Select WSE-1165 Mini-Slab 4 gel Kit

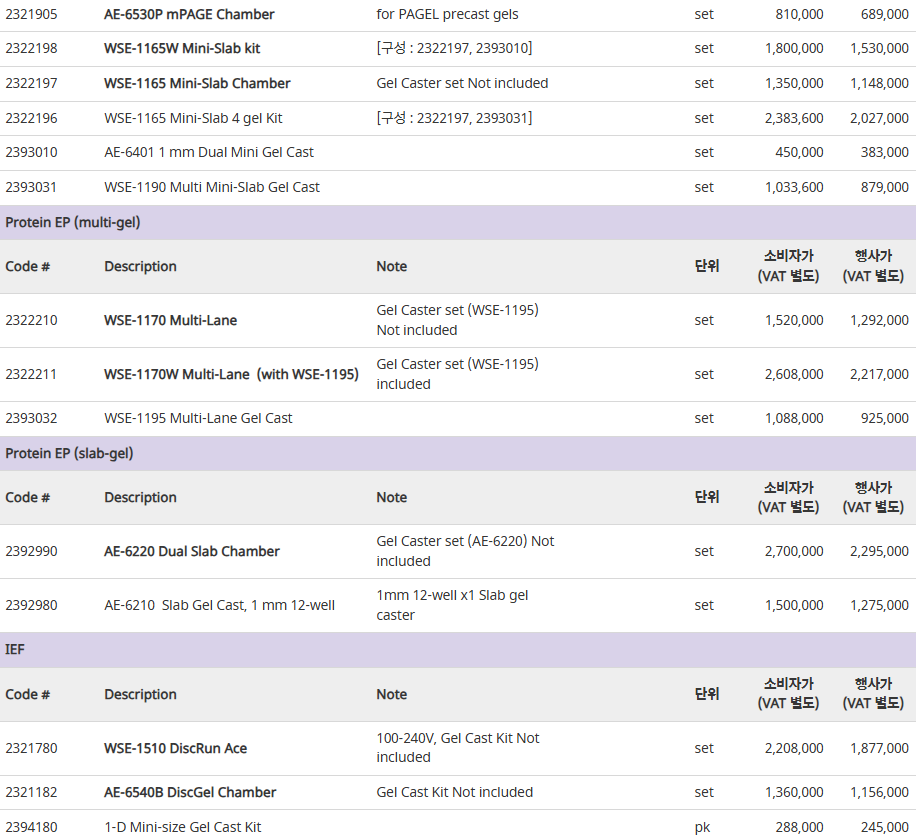pos(193,118)
